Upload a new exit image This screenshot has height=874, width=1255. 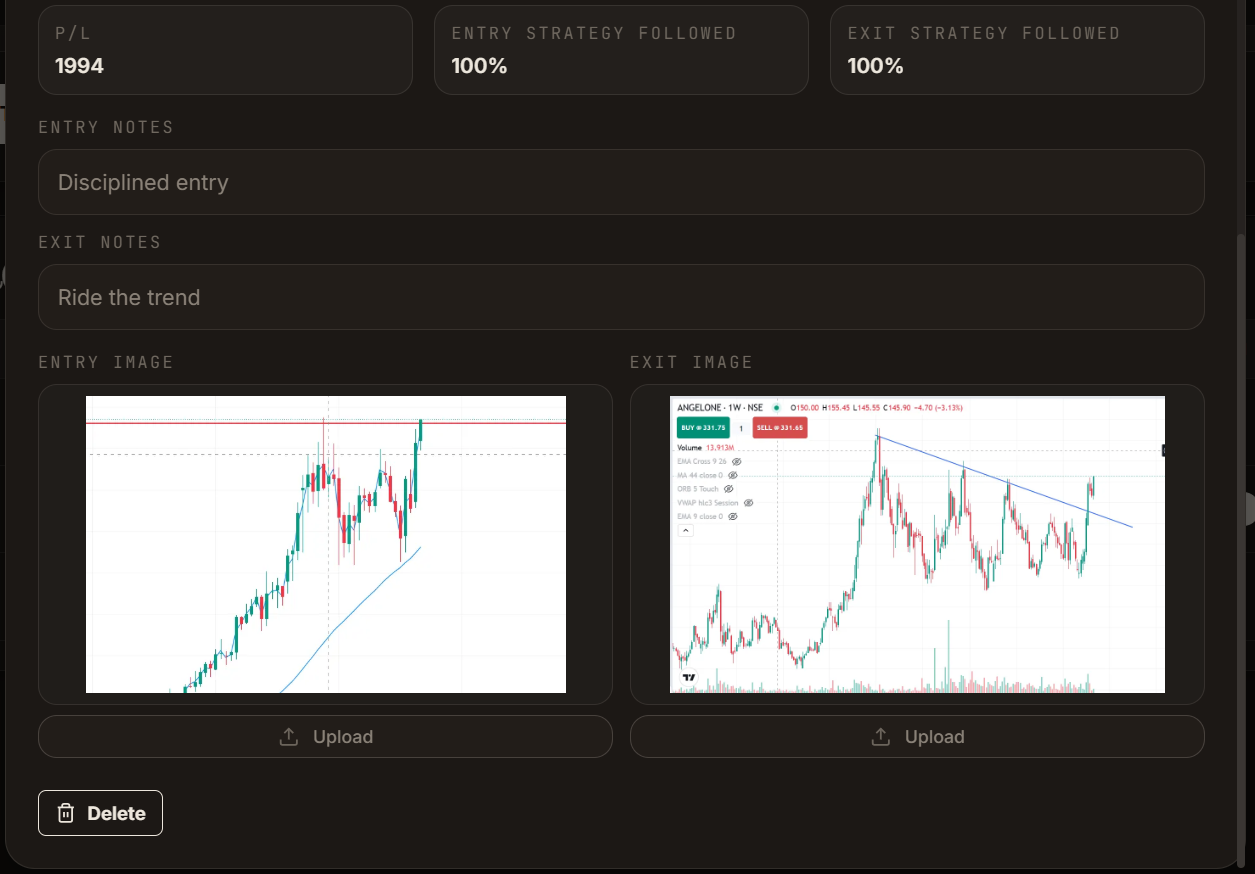pos(917,737)
